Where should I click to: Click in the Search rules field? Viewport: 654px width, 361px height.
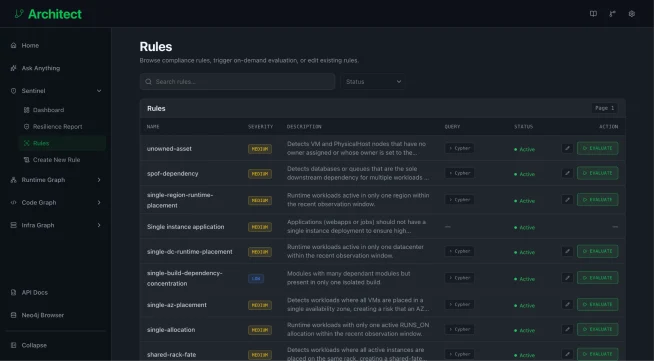click(x=237, y=82)
